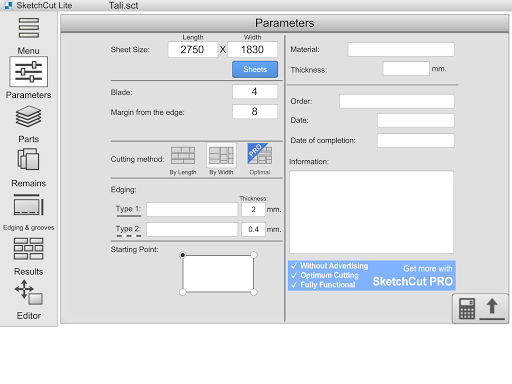Click the blue Sheets button
The height and width of the screenshot is (384, 512).
(x=255, y=69)
